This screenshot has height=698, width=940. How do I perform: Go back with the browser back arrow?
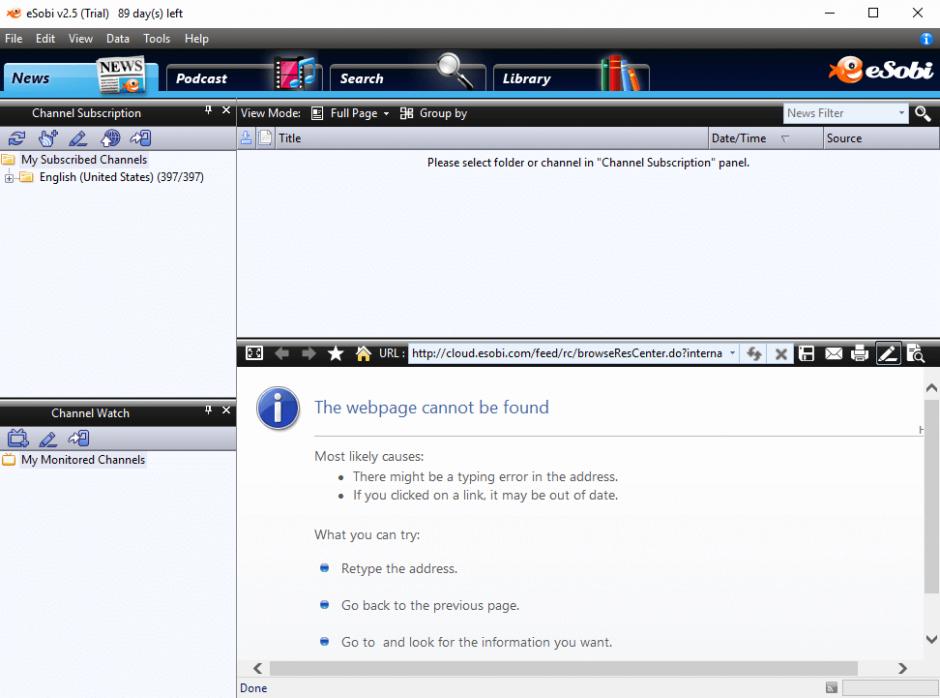[x=282, y=354]
